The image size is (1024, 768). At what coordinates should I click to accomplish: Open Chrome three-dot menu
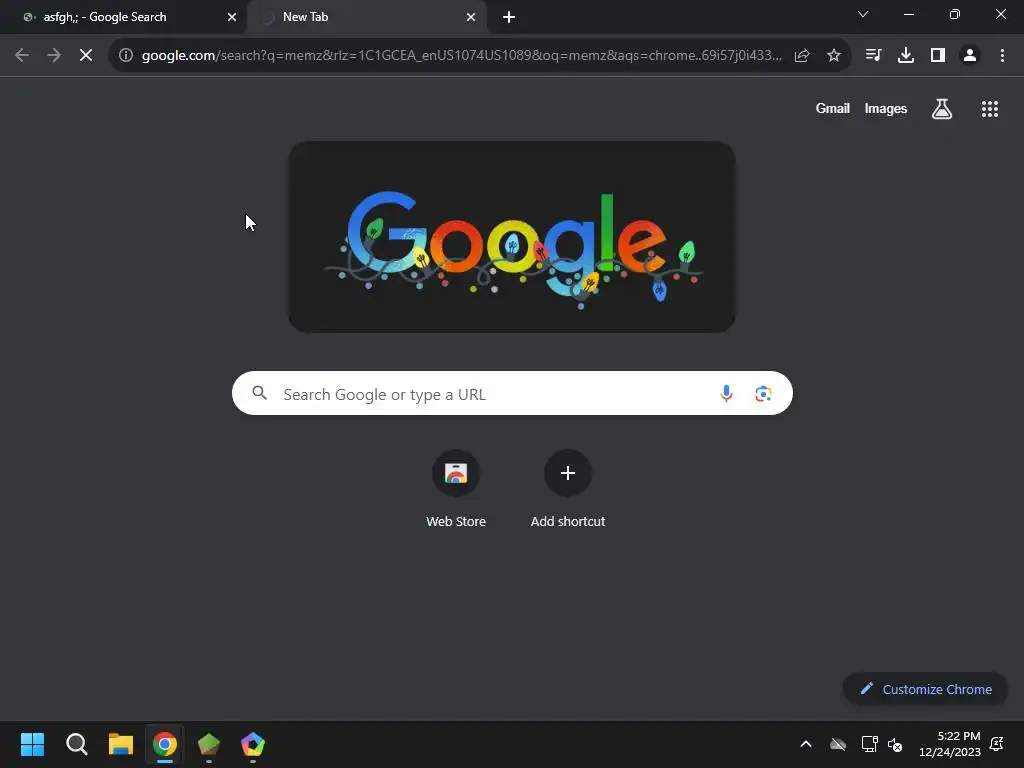1002,56
